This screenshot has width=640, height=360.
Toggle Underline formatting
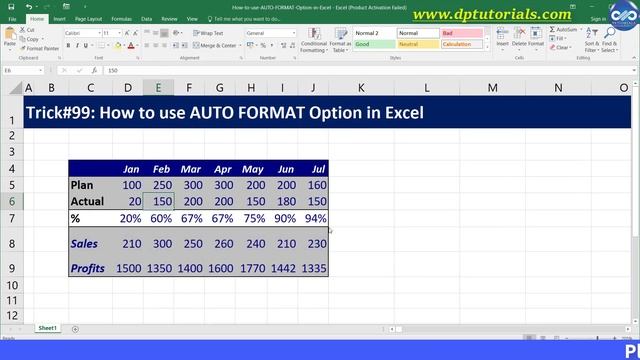tap(86, 45)
